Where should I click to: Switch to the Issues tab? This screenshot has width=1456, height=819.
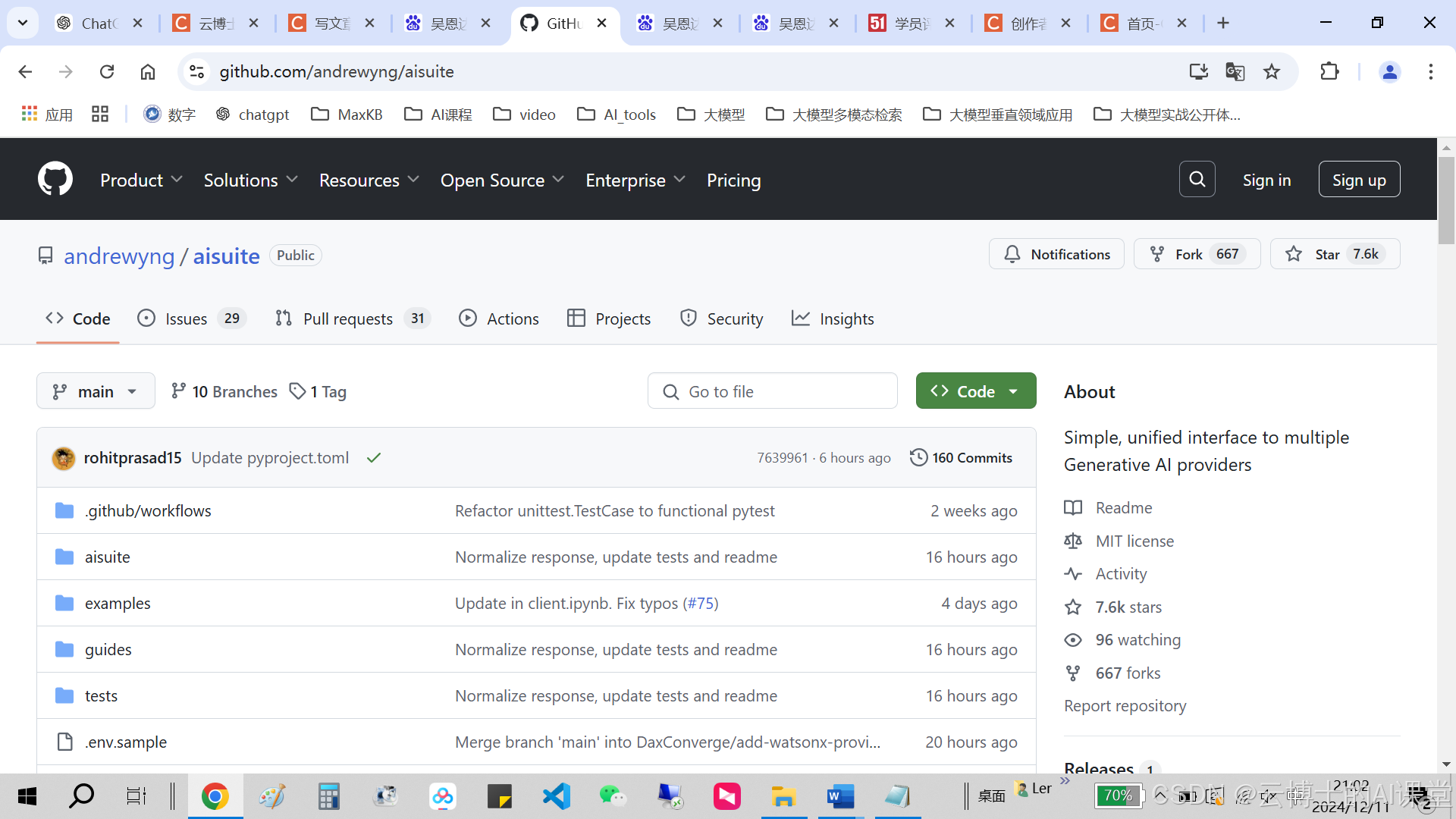pyautogui.click(x=187, y=318)
